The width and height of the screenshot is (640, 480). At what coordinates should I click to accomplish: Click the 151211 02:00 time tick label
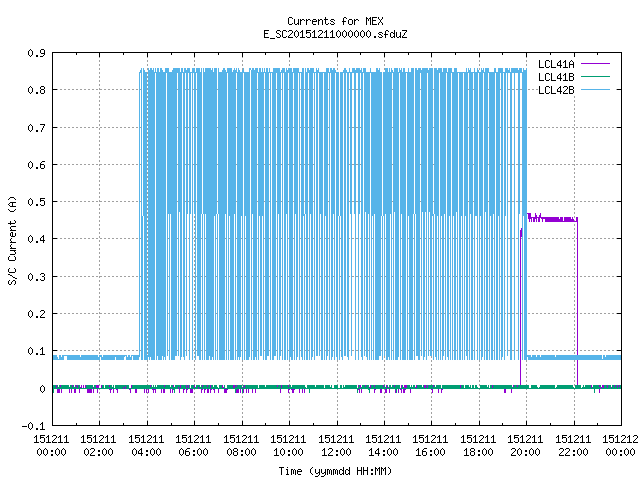[98, 445]
